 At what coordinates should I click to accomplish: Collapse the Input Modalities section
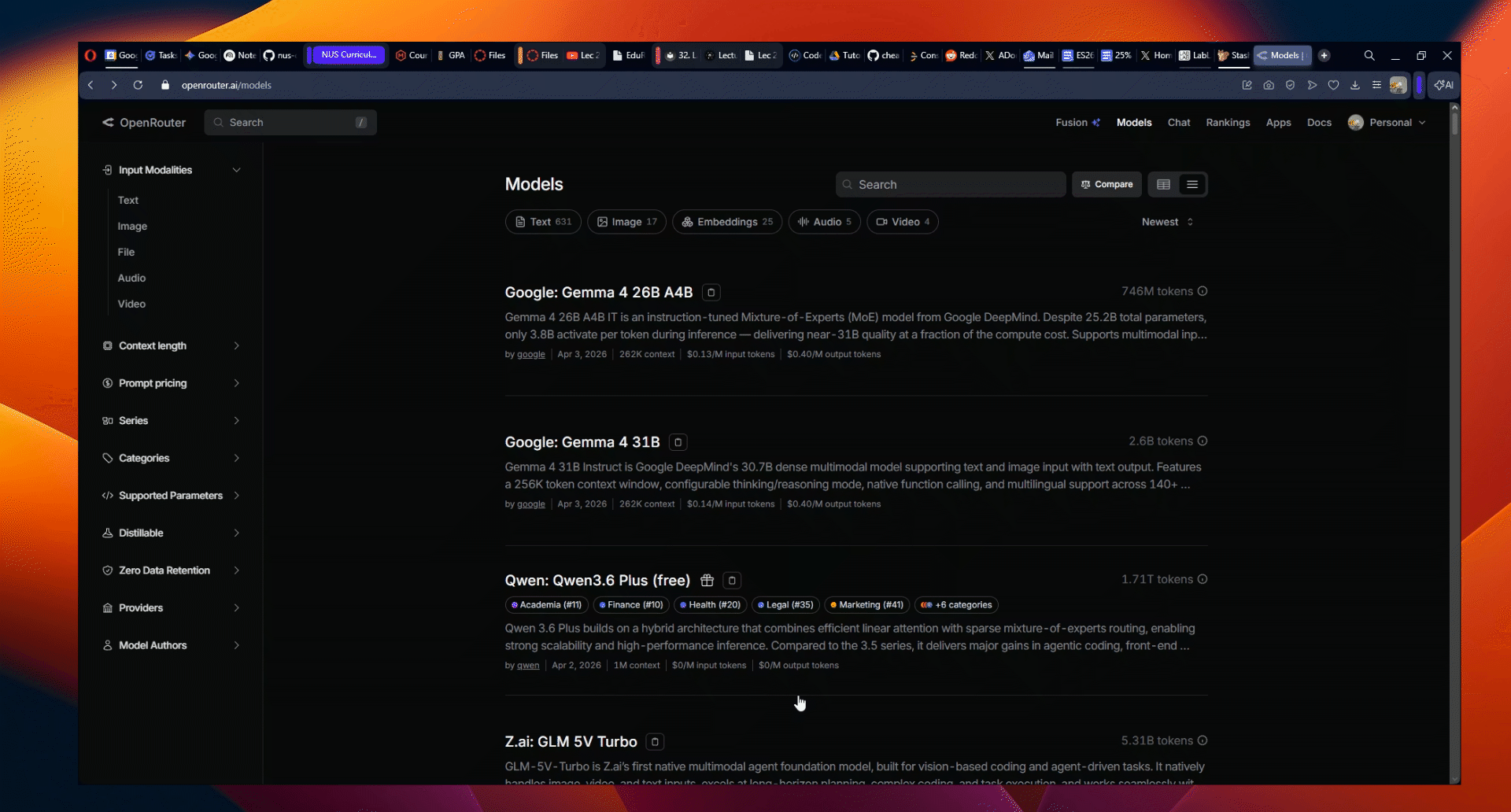pos(236,170)
